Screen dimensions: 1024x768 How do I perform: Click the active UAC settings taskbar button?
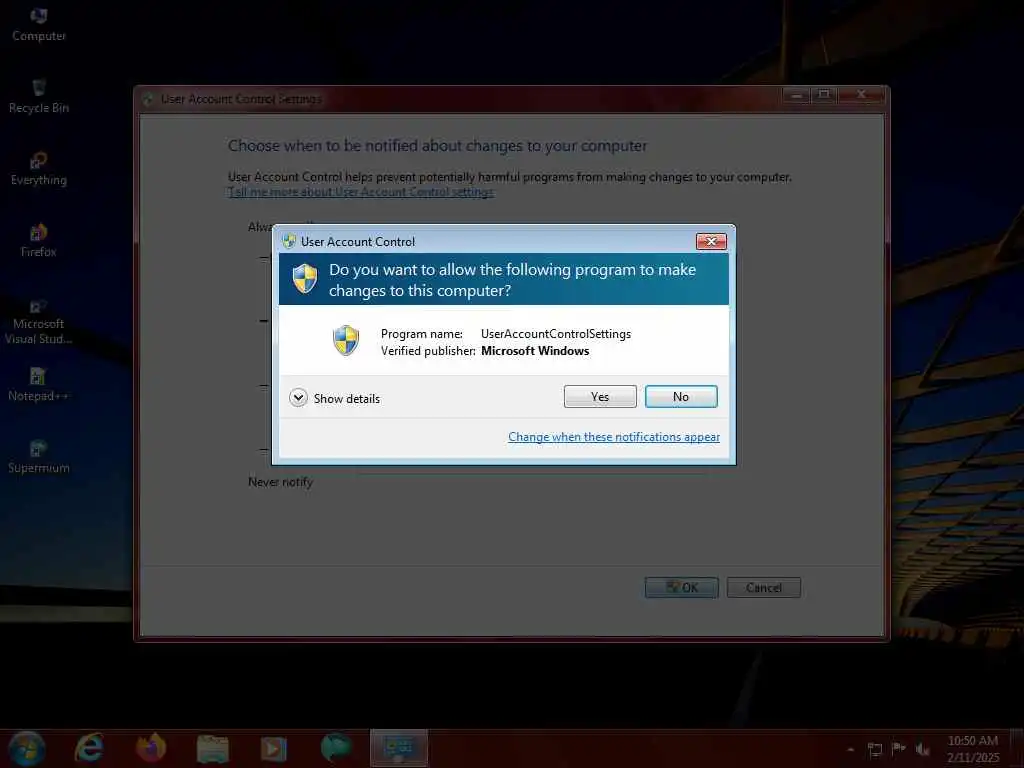tap(399, 748)
